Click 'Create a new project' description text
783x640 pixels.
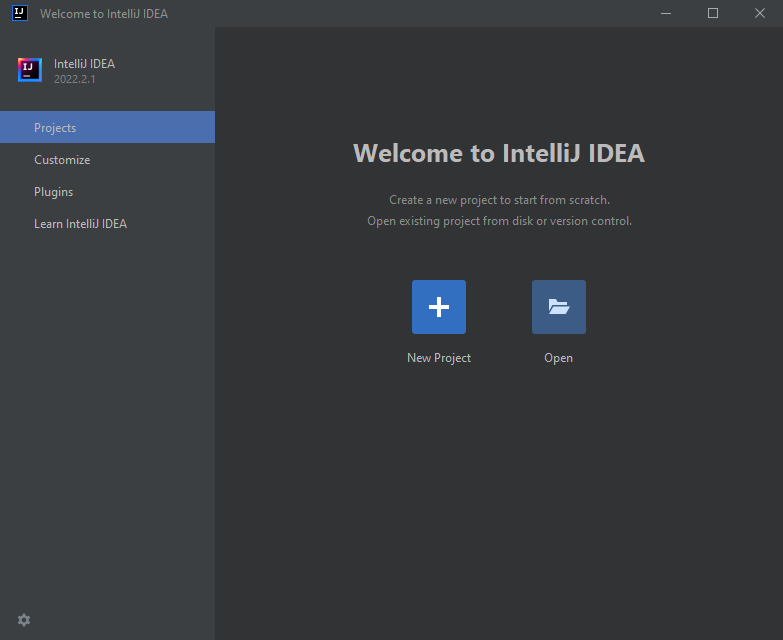tap(499, 200)
